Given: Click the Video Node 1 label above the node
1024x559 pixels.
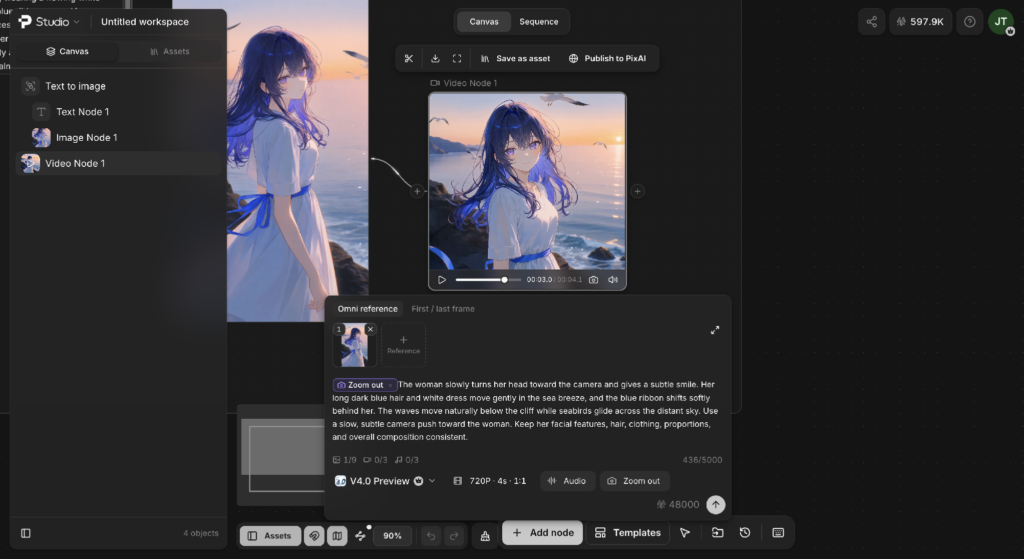Looking at the screenshot, I should point(464,83).
